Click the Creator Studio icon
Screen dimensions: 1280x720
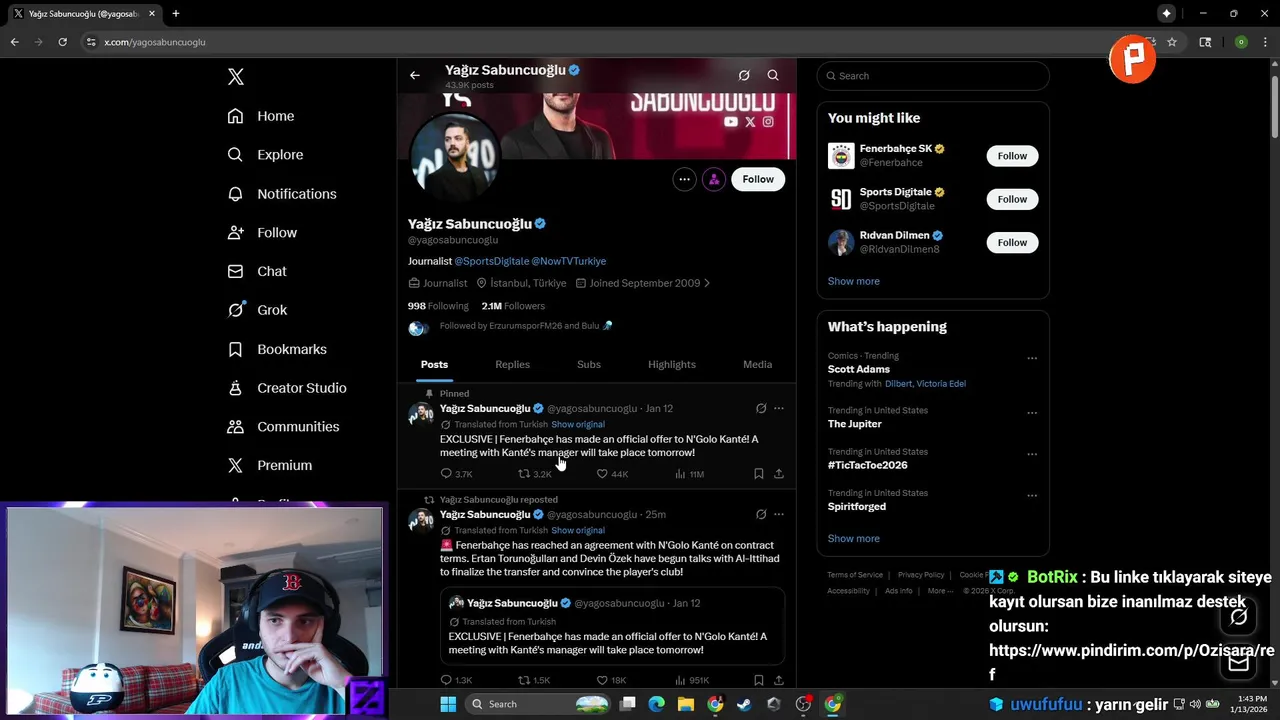[235, 388]
